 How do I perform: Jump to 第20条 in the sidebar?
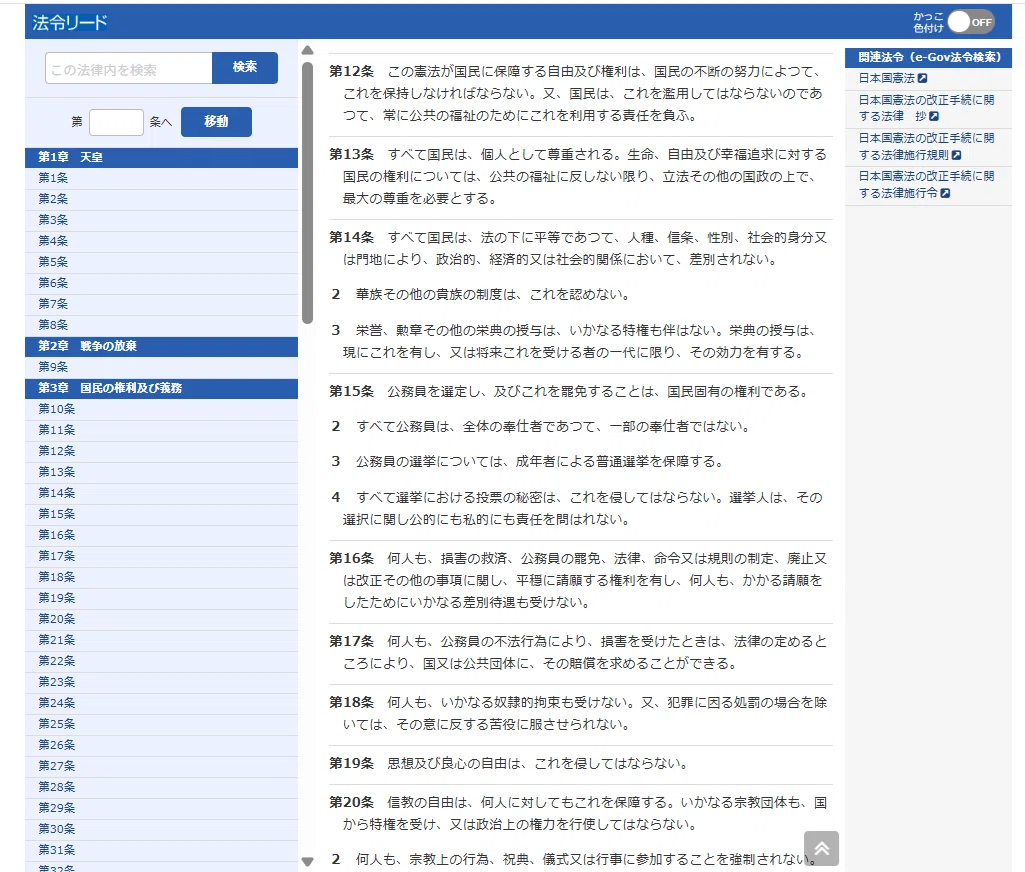pyautogui.click(x=161, y=618)
